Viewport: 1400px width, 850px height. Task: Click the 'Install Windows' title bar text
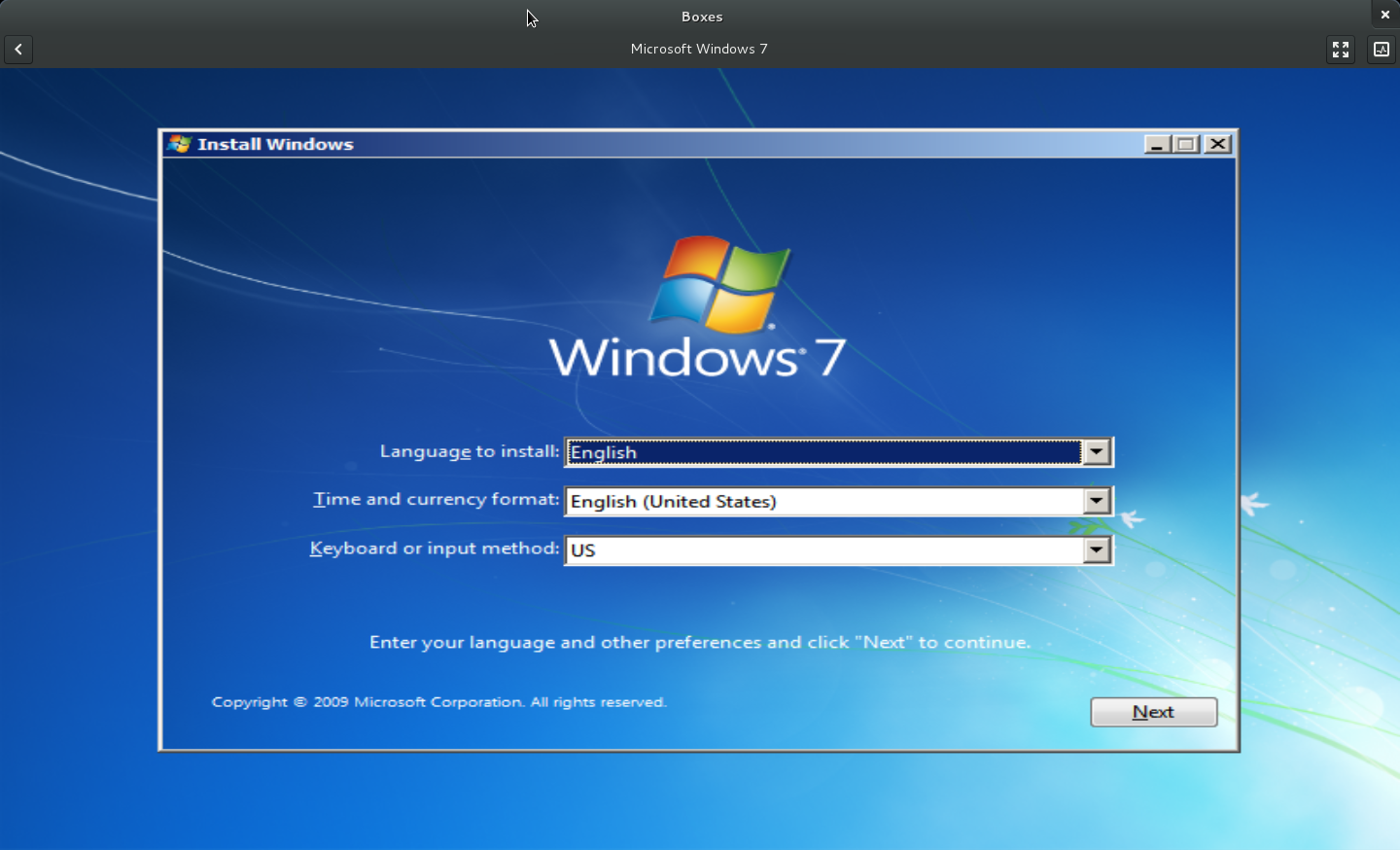click(275, 144)
